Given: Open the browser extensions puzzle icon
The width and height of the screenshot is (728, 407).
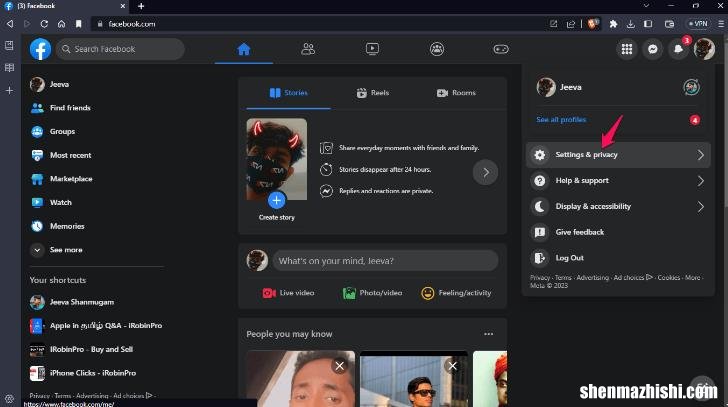Looking at the screenshot, I should click(x=613, y=24).
